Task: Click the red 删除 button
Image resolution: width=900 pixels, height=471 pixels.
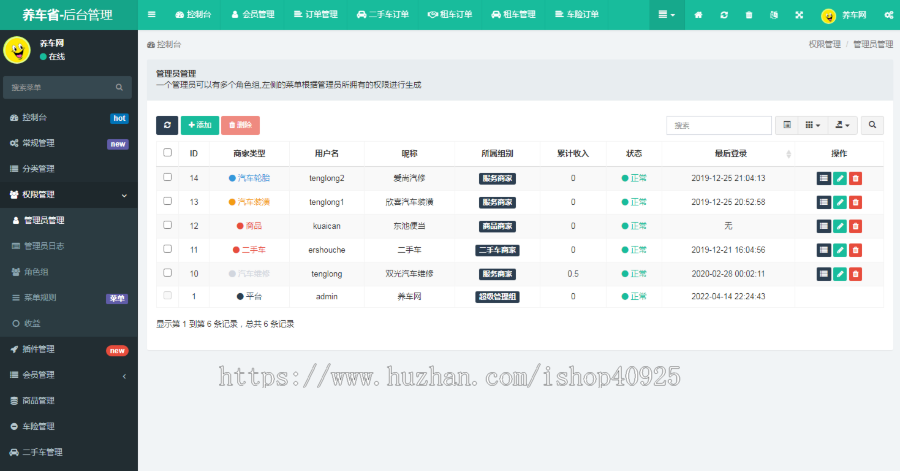Action: pos(240,125)
